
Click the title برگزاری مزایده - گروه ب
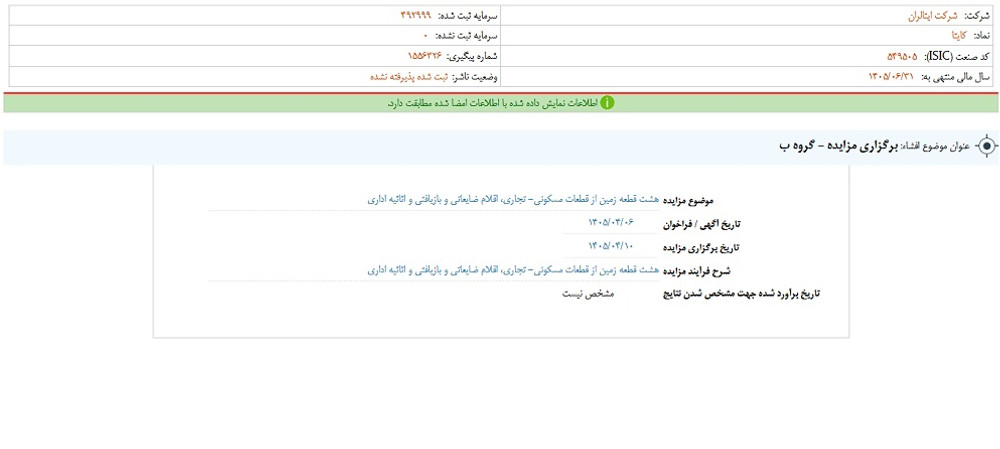click(839, 147)
